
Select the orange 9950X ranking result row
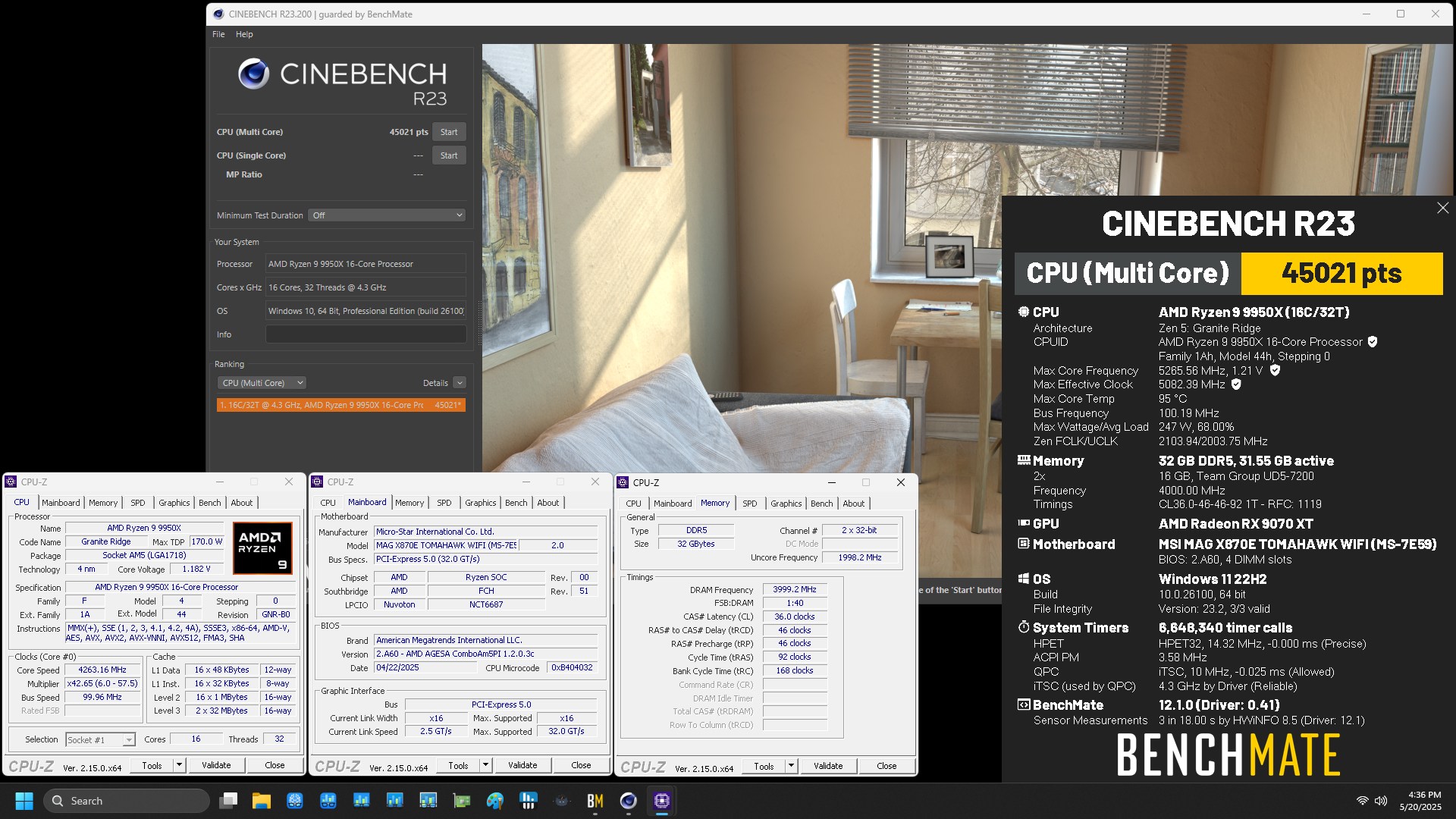coord(341,405)
